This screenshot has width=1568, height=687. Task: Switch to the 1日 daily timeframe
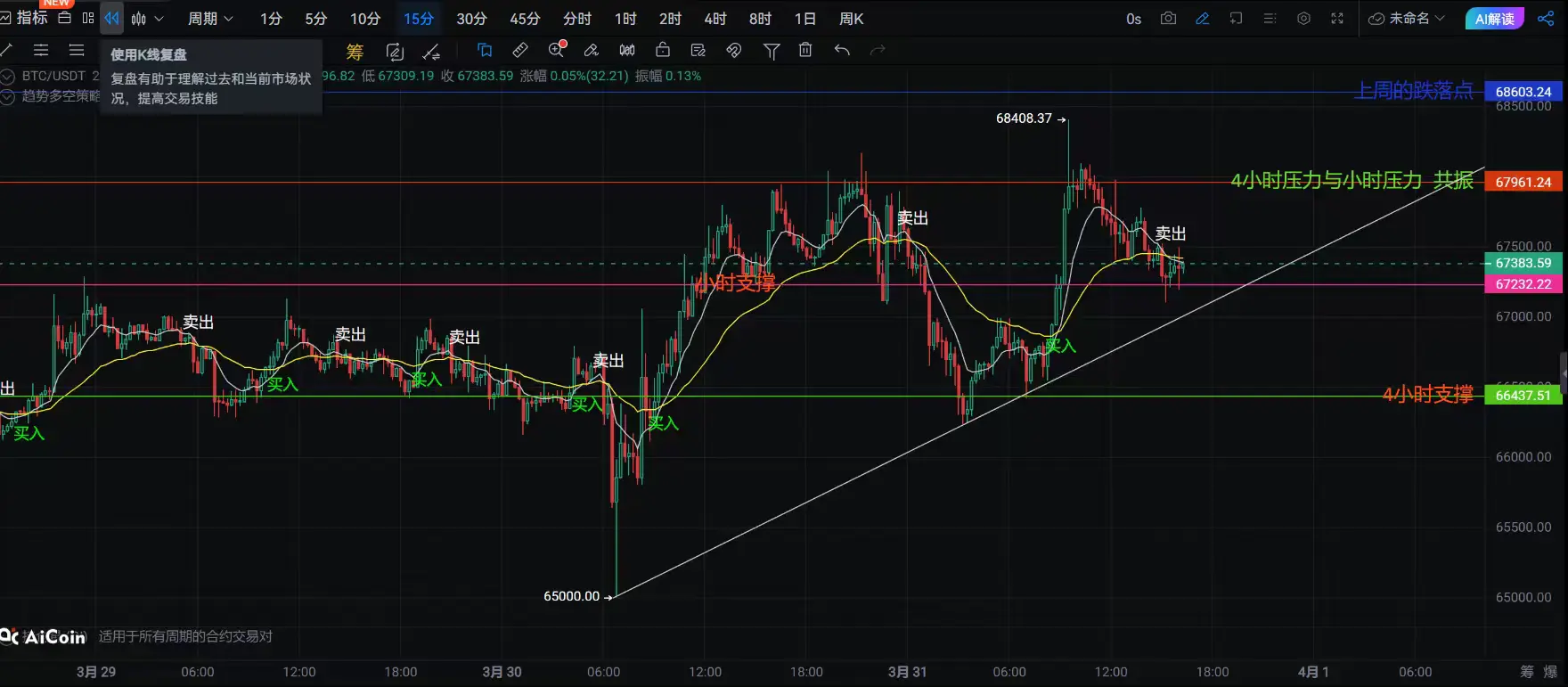pos(804,19)
